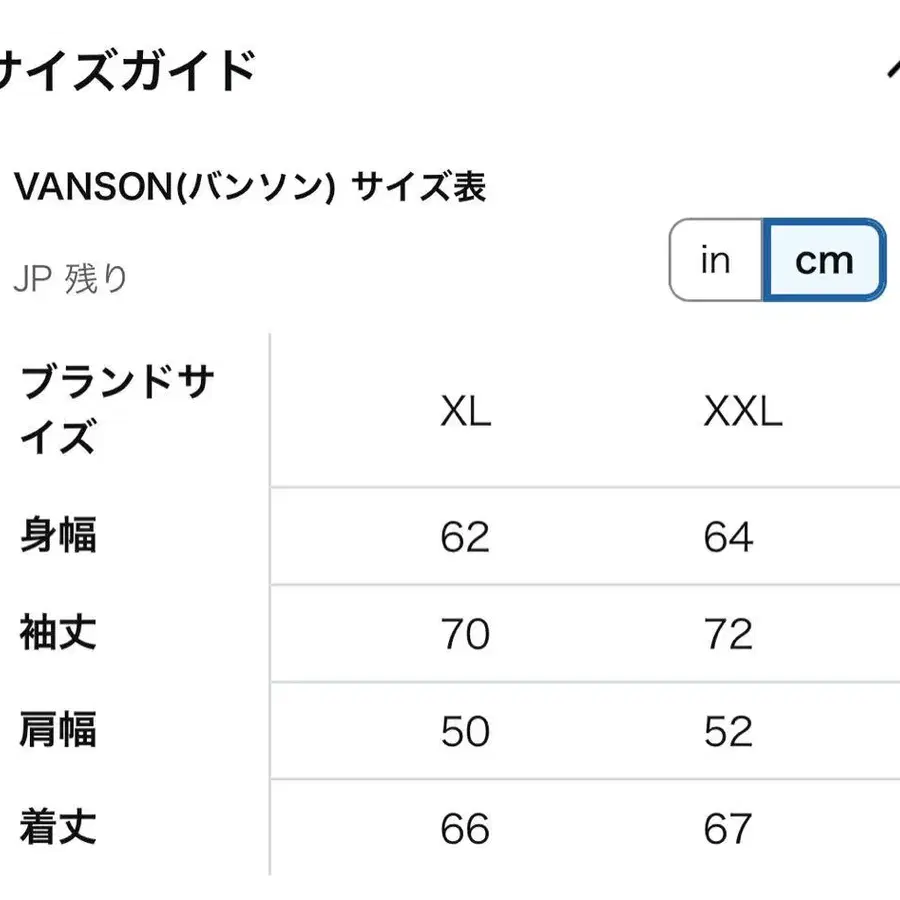Image resolution: width=900 pixels, height=900 pixels.
Task: Click the 袖丈 row label
Action: click(58, 633)
